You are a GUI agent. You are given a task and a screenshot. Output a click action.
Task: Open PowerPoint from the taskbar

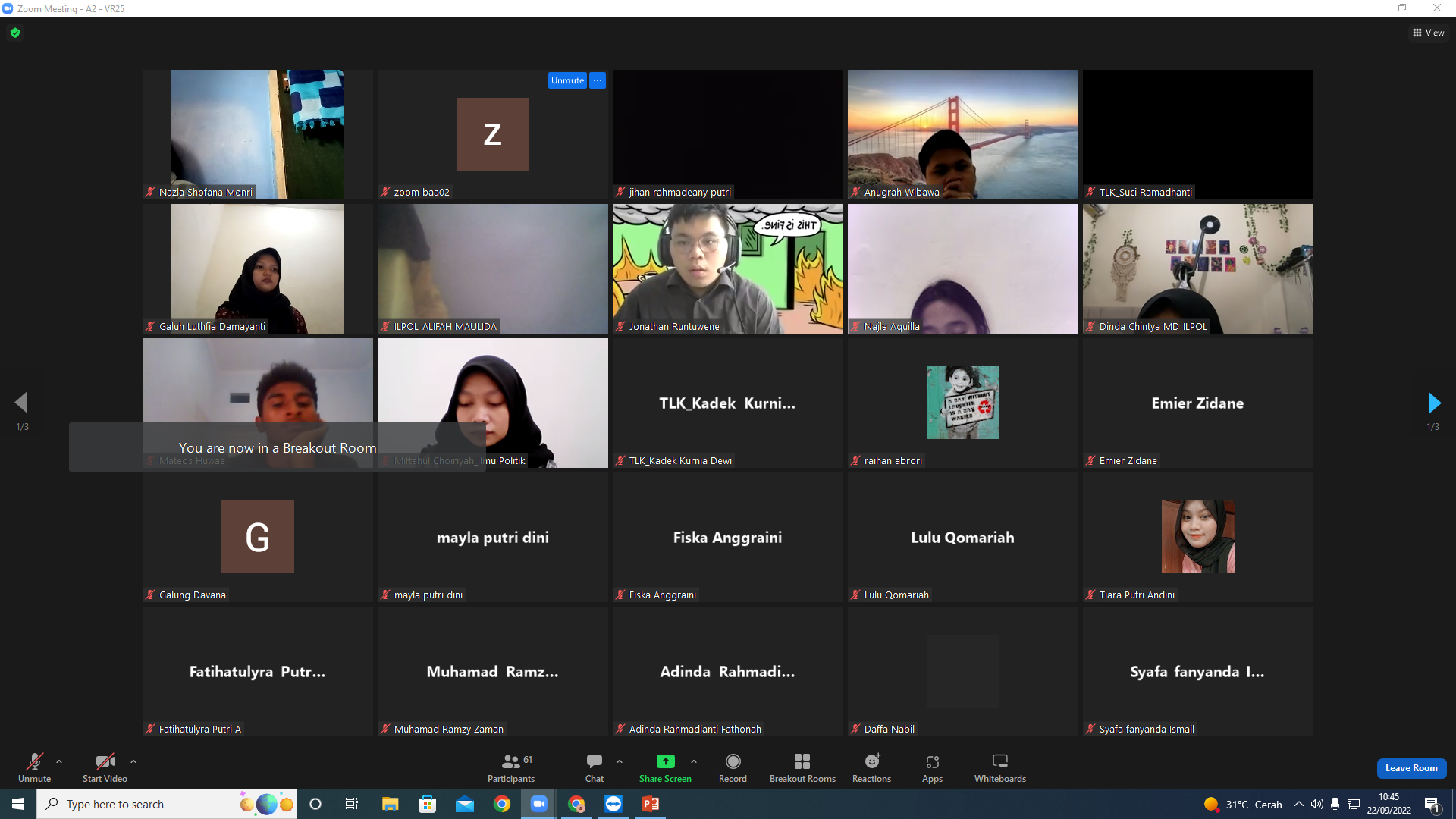[651, 804]
